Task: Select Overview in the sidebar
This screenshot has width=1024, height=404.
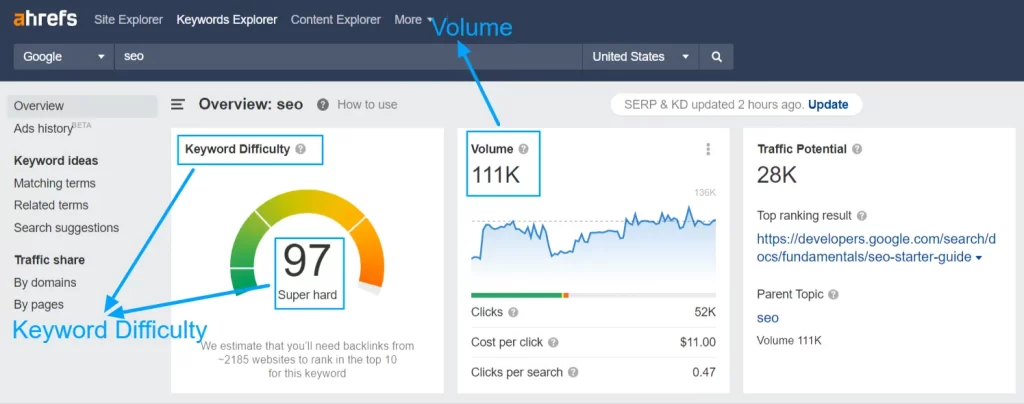Action: [82, 106]
